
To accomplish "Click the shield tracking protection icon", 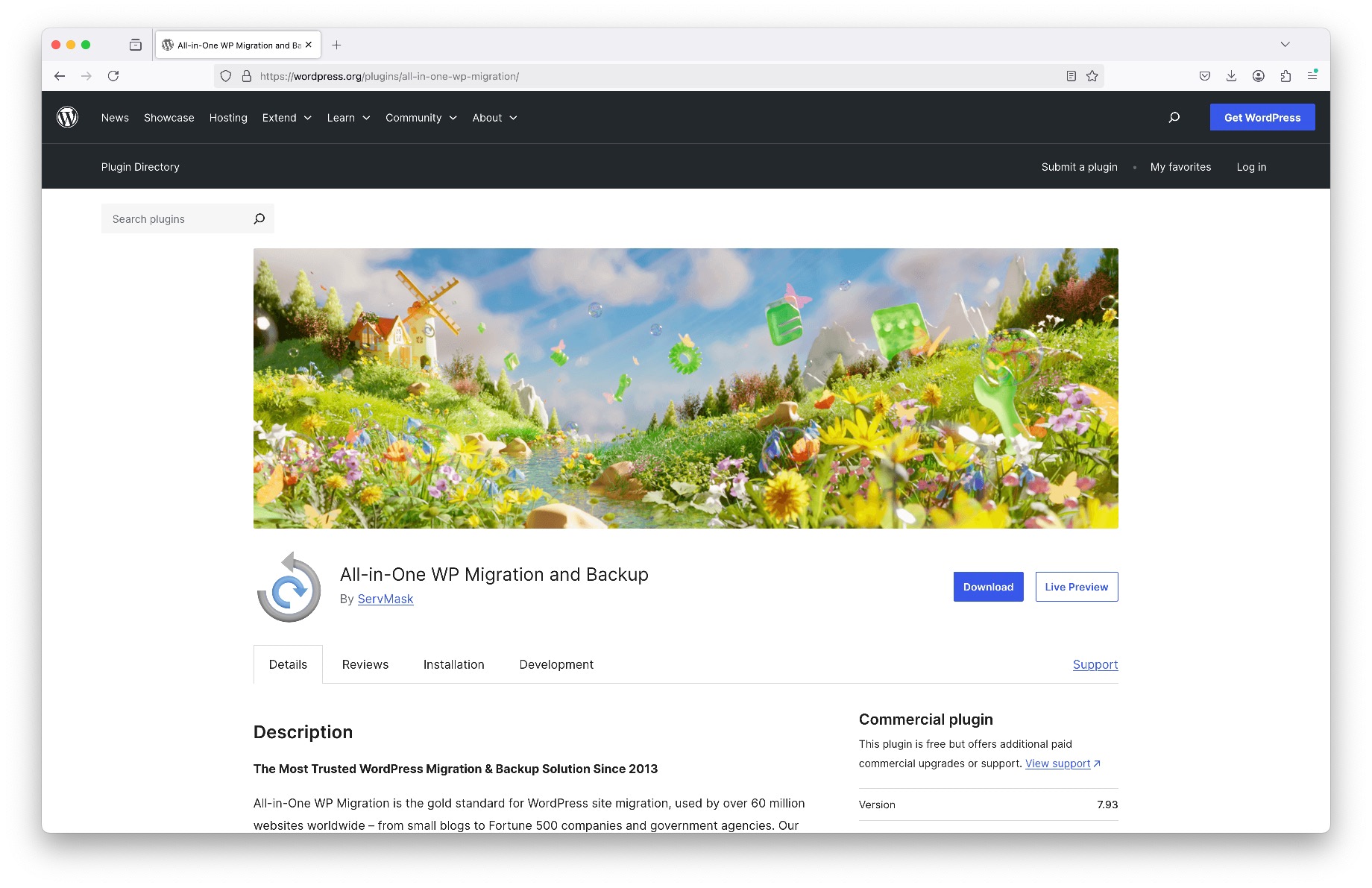I will tap(226, 76).
